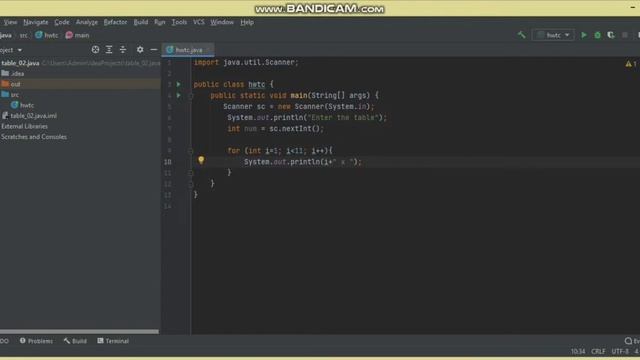Open the Problems tool window
This screenshot has height=360, width=640.
click(x=36, y=341)
